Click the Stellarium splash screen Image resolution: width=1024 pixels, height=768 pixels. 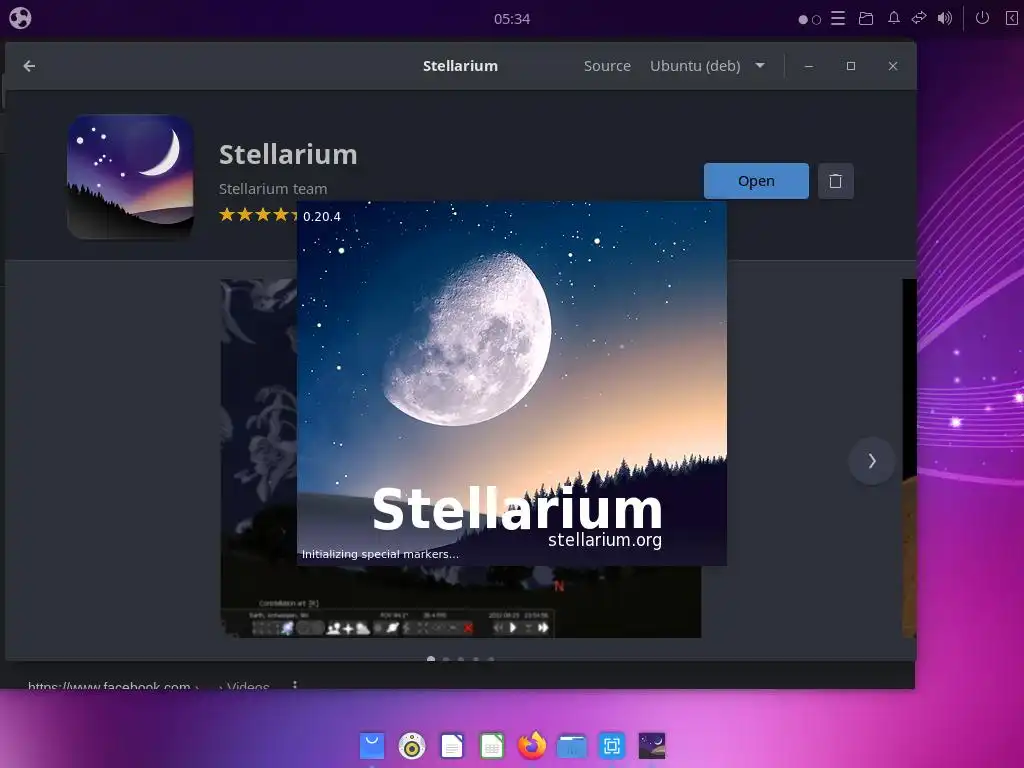click(511, 383)
